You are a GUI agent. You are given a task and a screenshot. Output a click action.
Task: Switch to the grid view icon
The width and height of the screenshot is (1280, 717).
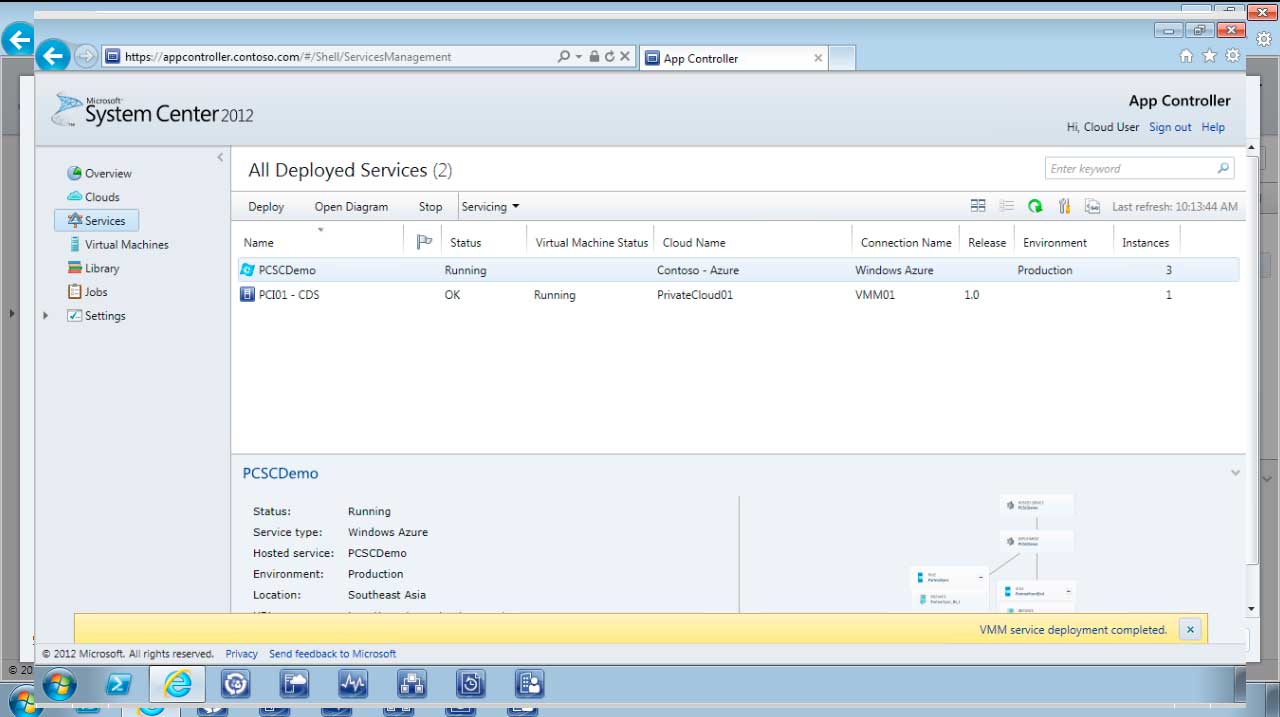(x=978, y=206)
